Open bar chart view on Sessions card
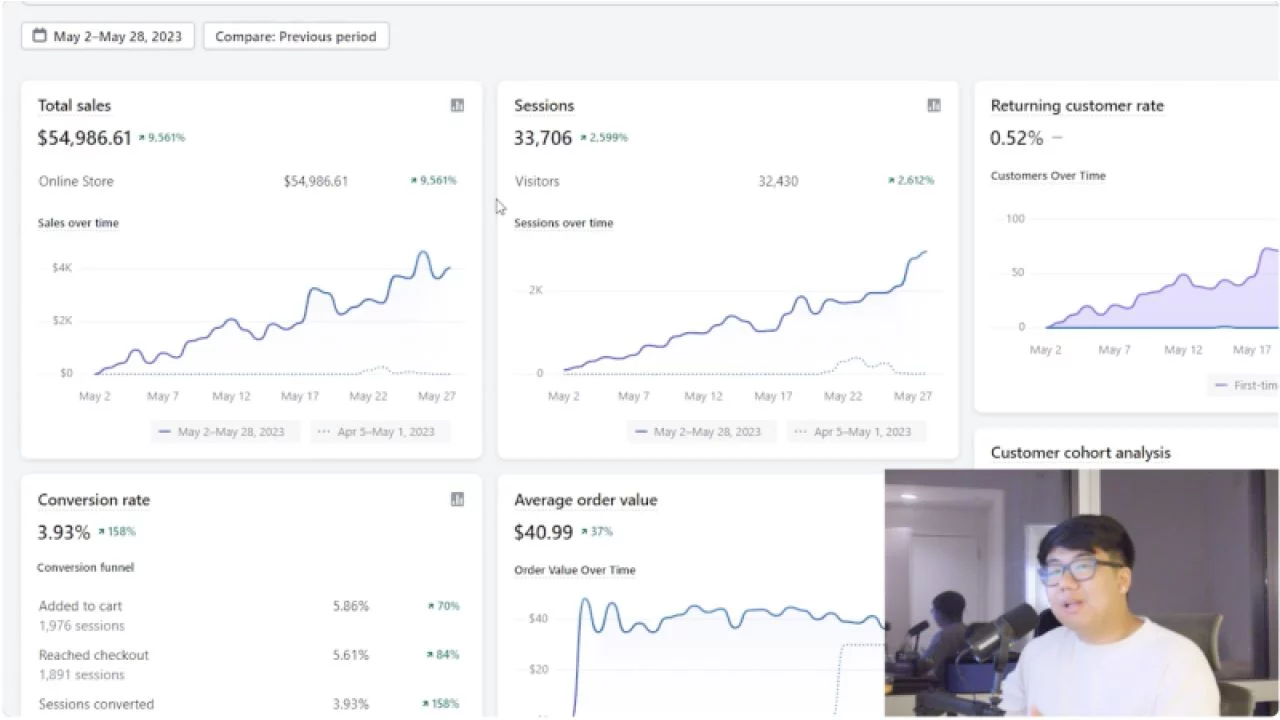The width and height of the screenshot is (1280, 720). point(933,105)
